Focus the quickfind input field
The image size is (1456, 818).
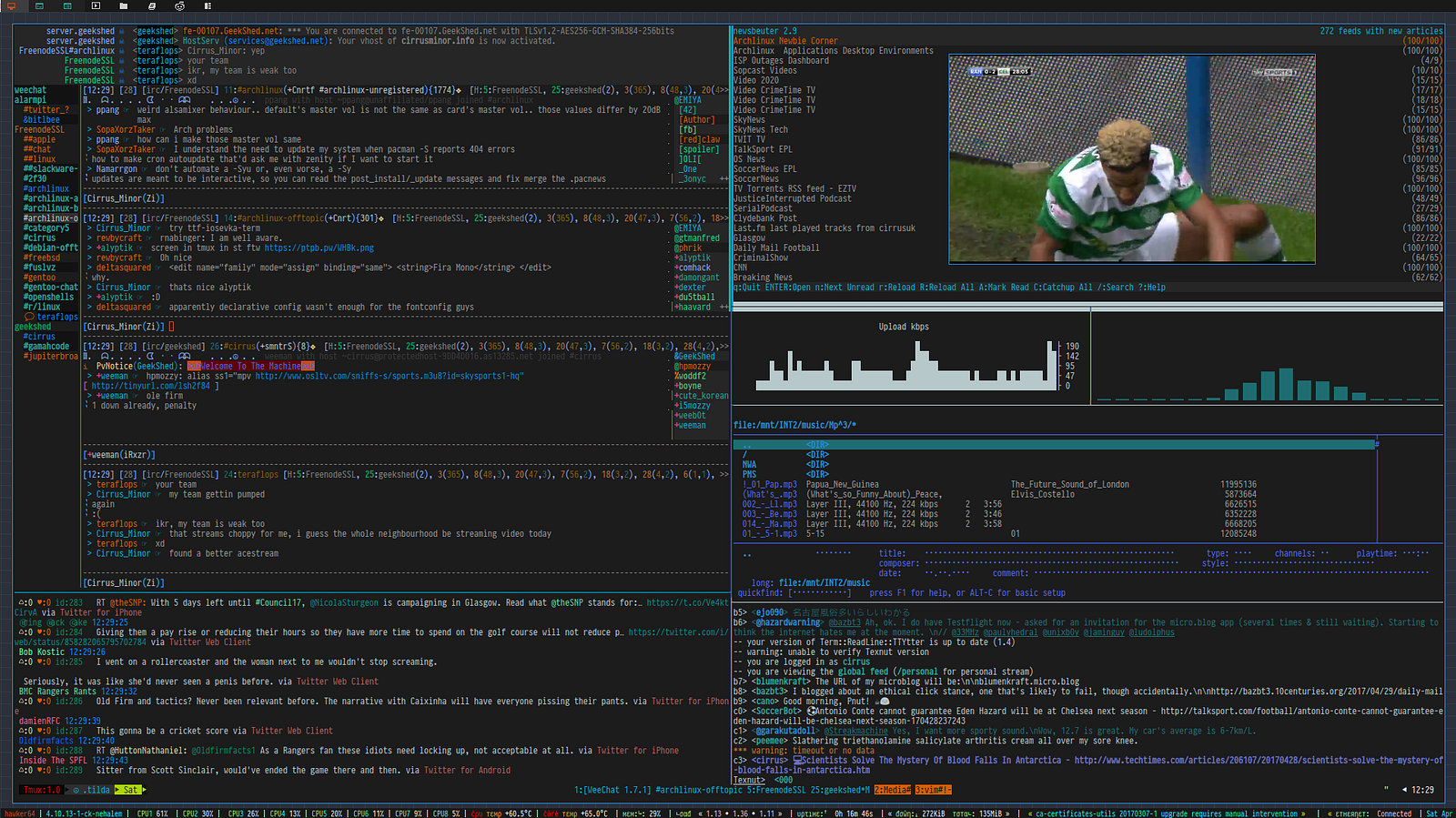pos(822,592)
